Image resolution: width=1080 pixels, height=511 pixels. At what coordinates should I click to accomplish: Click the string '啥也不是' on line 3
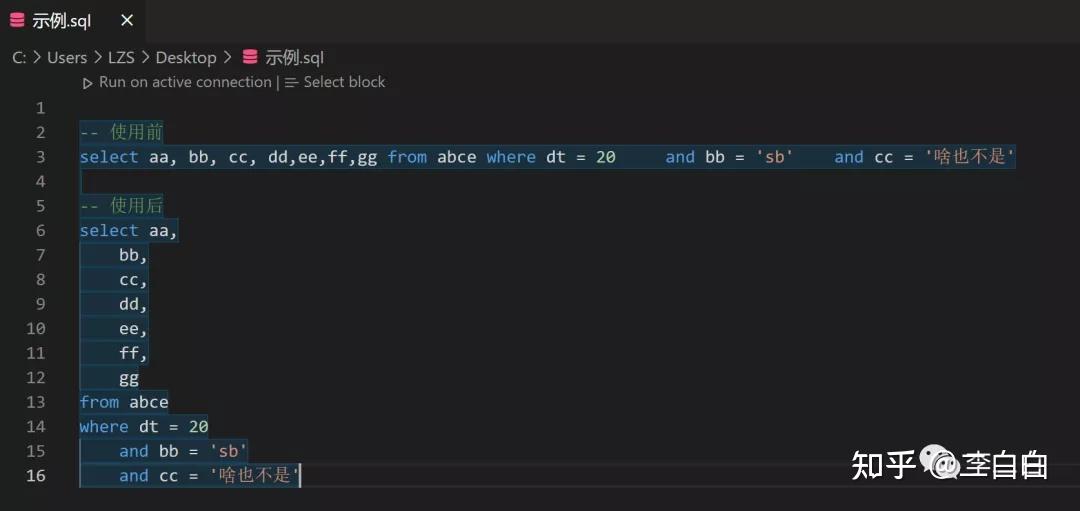[969, 157]
